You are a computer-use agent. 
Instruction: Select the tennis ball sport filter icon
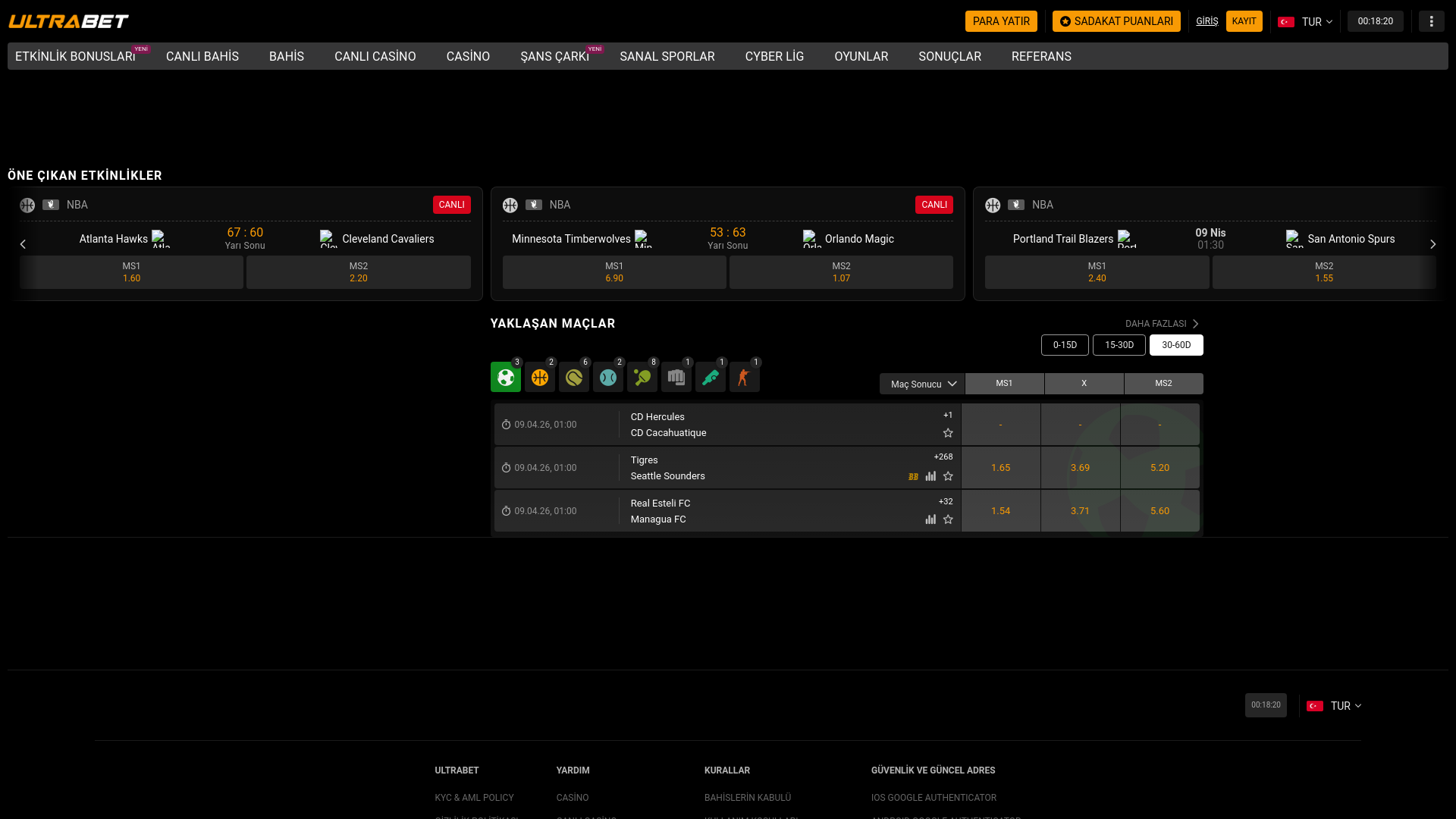coord(573,377)
